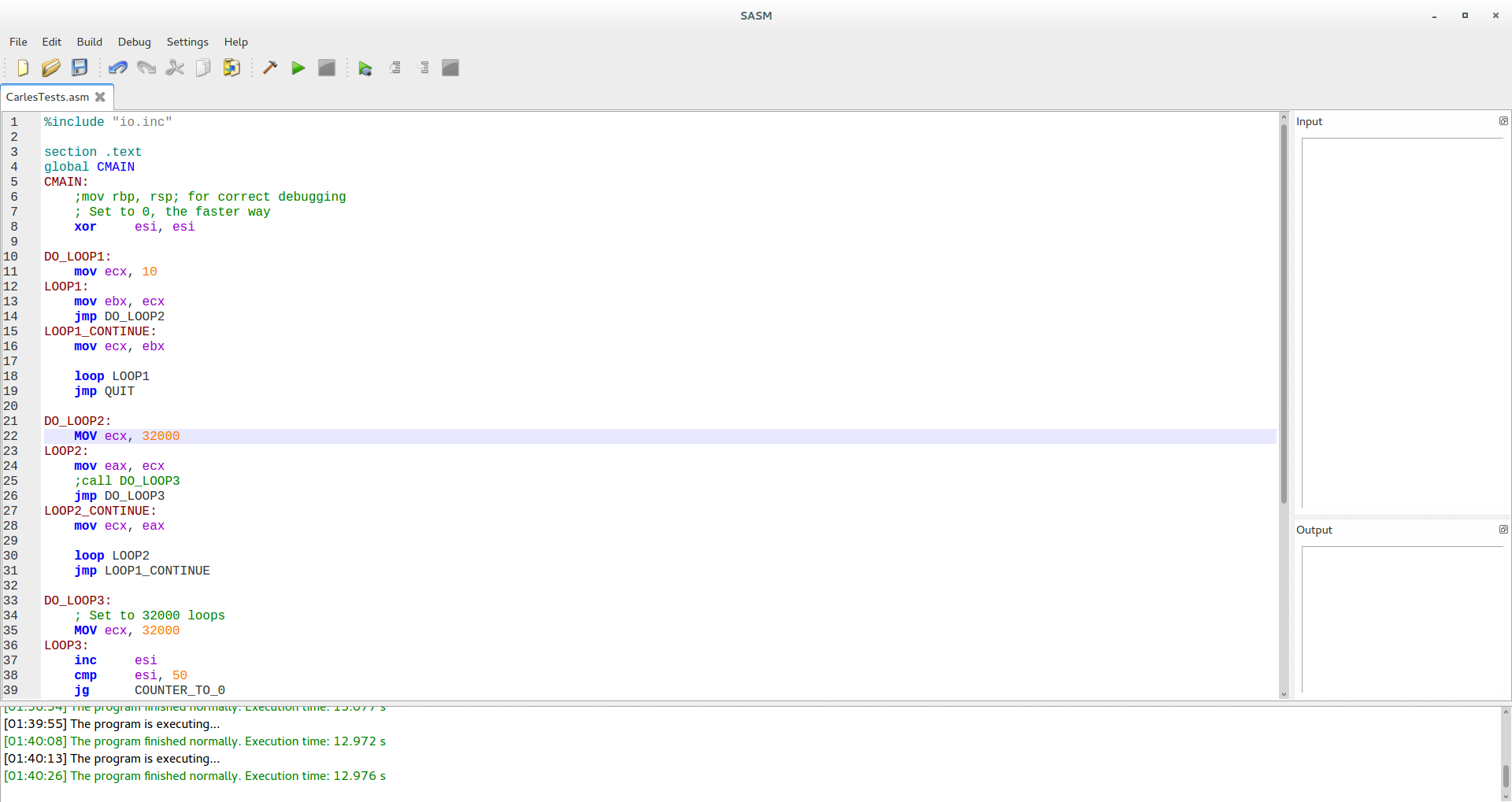Click the [01:39:55] program is executing log line
1512x802 pixels.
[x=112, y=724]
